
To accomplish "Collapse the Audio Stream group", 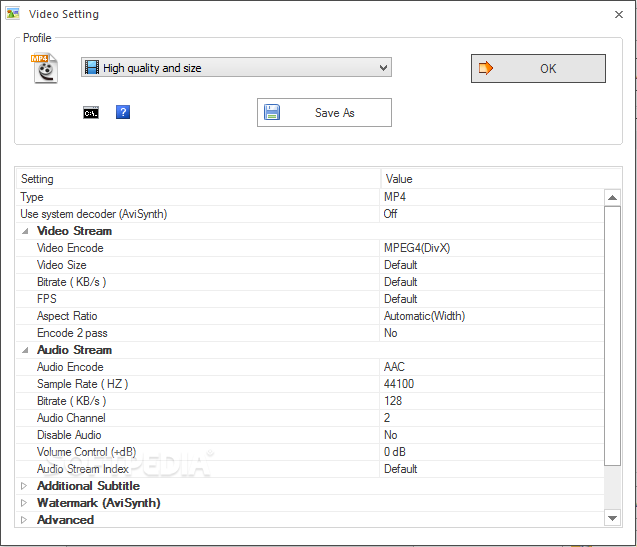I will click(25, 350).
